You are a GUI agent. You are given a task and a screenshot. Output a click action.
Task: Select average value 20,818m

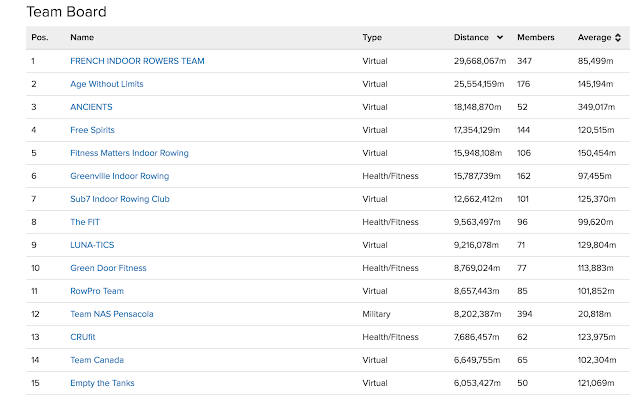pyautogui.click(x=594, y=314)
